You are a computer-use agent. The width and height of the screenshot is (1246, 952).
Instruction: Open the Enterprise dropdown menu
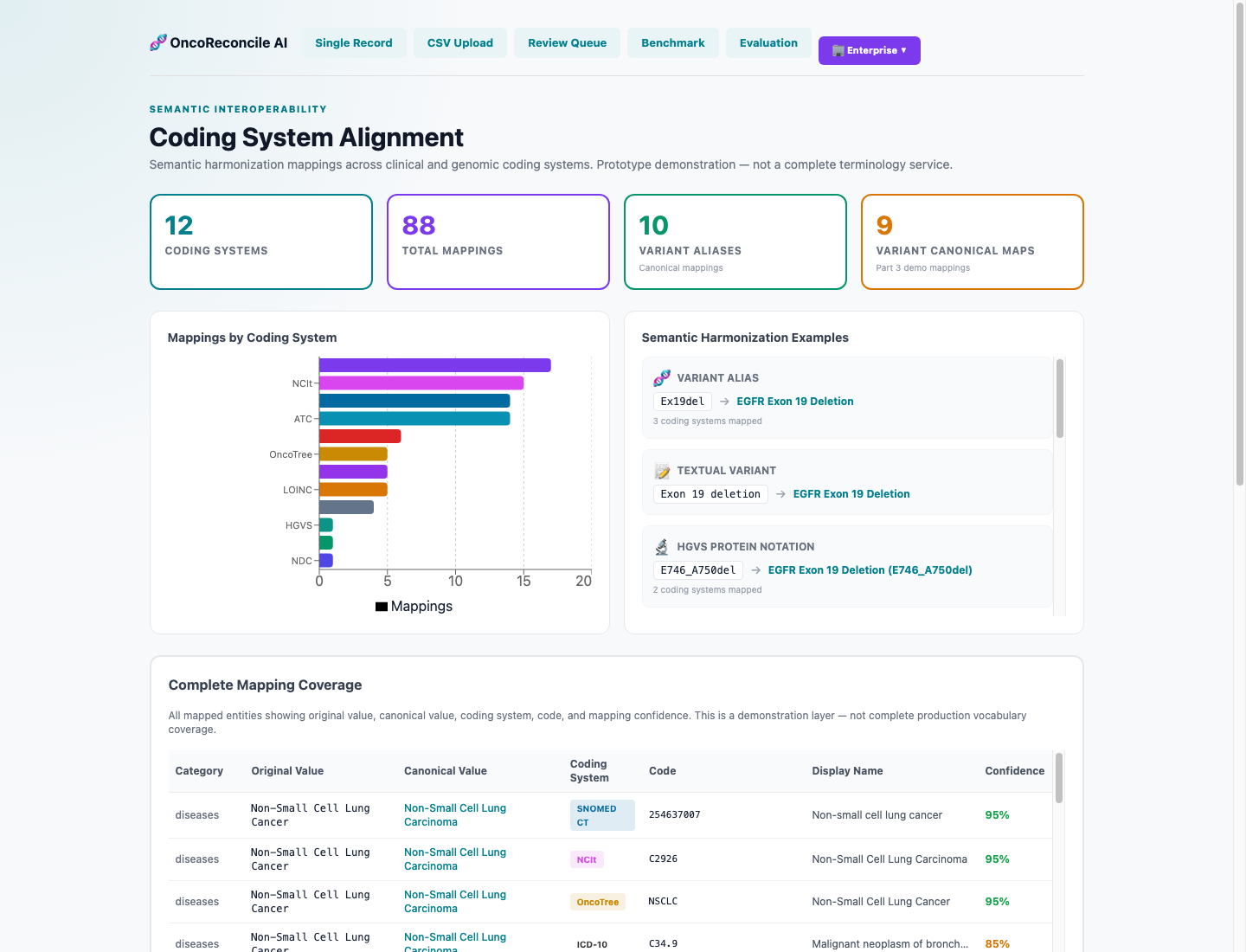point(869,50)
